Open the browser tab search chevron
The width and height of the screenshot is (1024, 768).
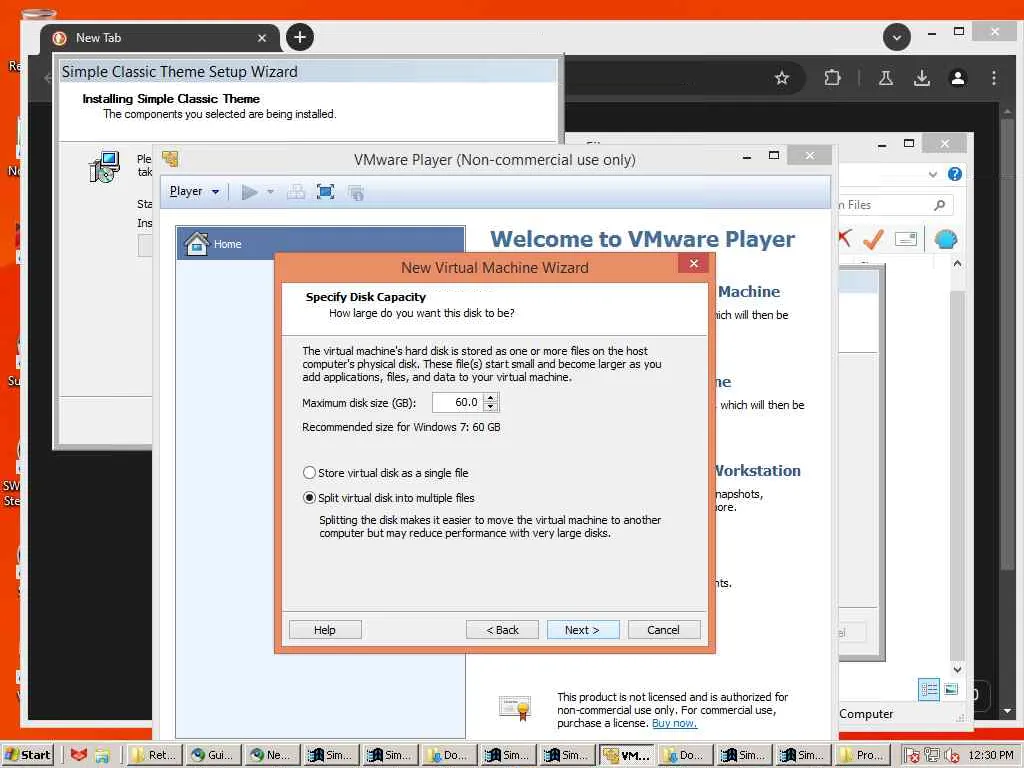[897, 37]
